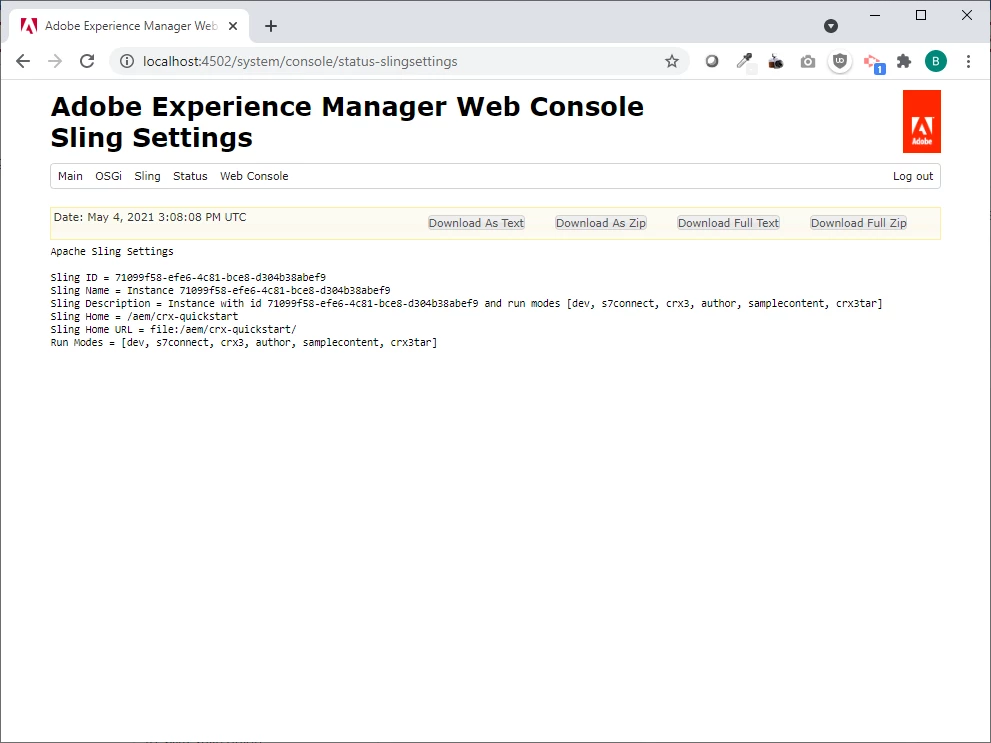Click the 'Sling Settings' page title
991x743 pixels.
coord(152,138)
